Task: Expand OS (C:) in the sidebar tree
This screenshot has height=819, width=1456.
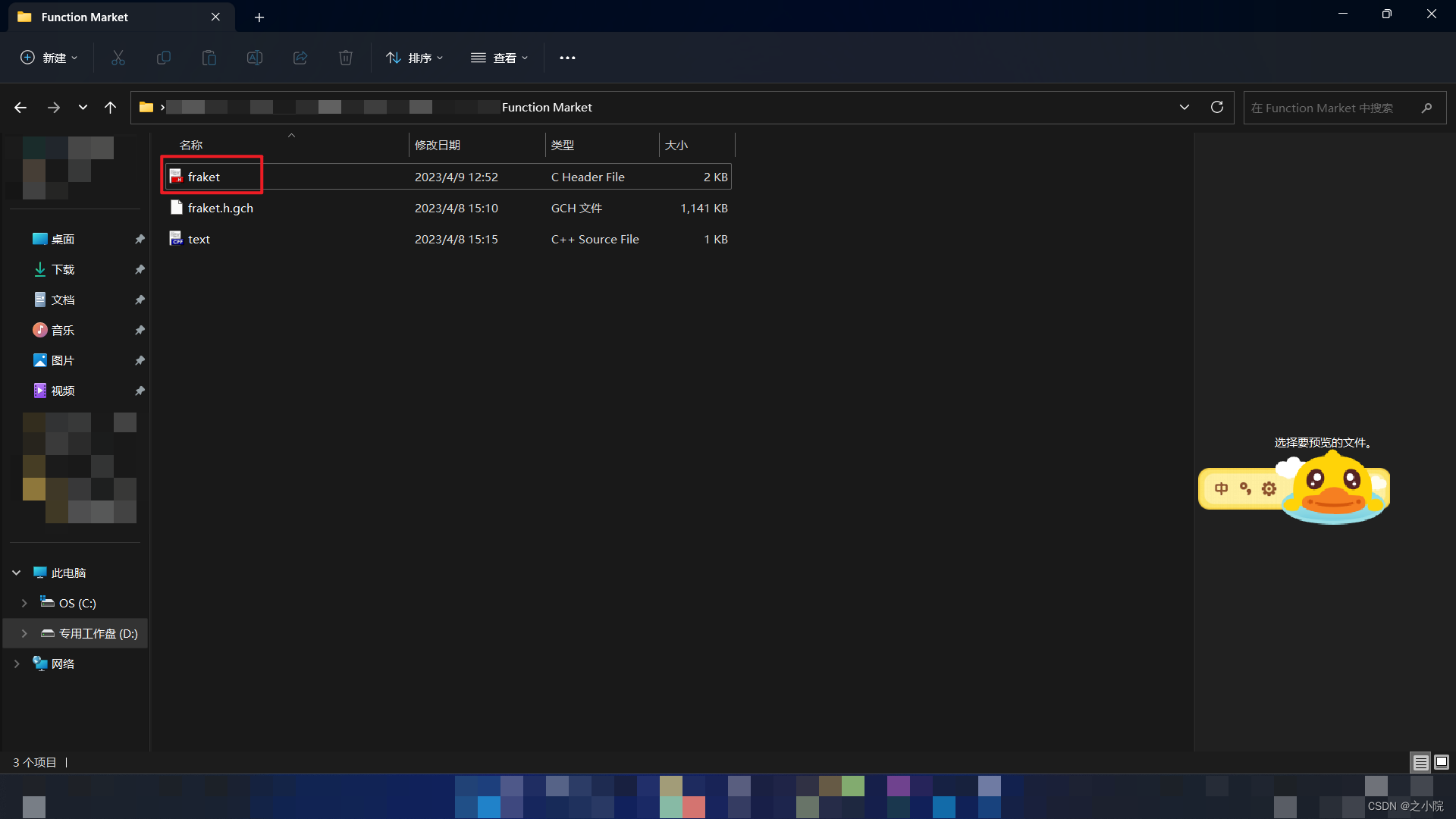Action: (23, 602)
